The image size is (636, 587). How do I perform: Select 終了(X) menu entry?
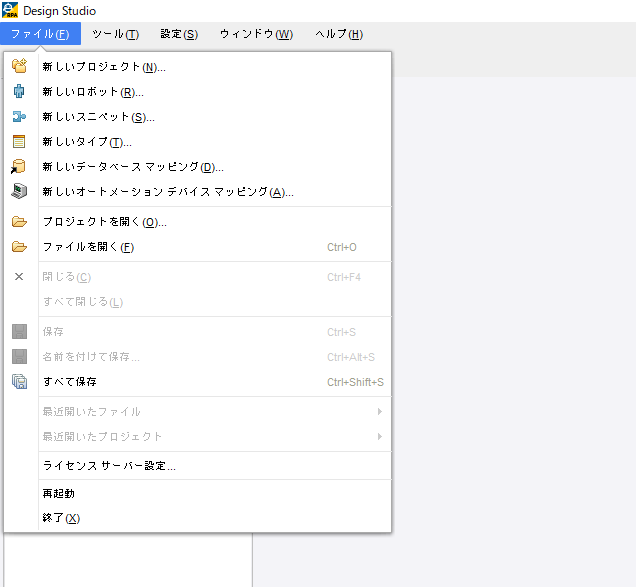coord(198,518)
